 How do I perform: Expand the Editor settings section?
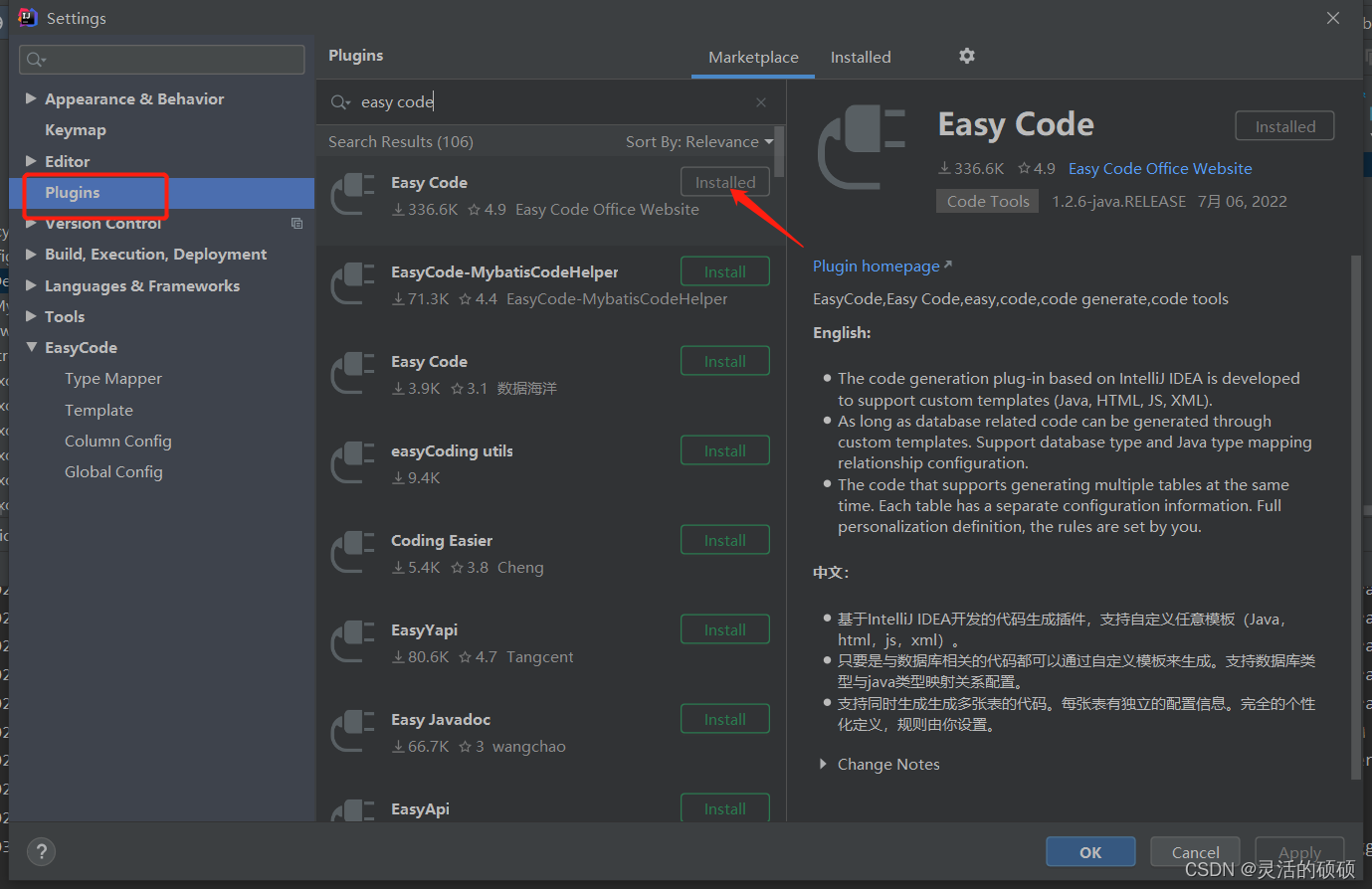click(x=31, y=160)
